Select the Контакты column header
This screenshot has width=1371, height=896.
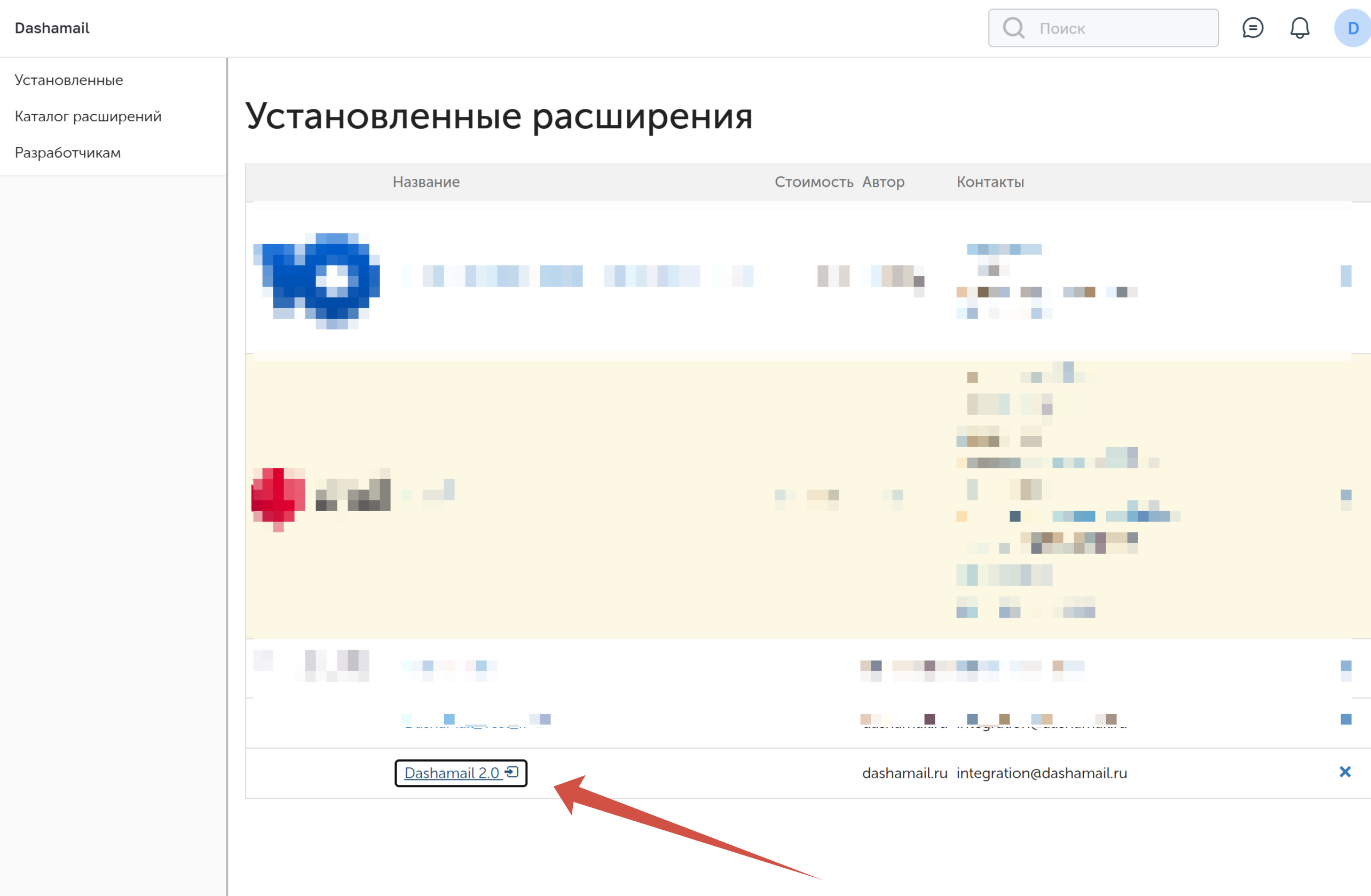990,182
